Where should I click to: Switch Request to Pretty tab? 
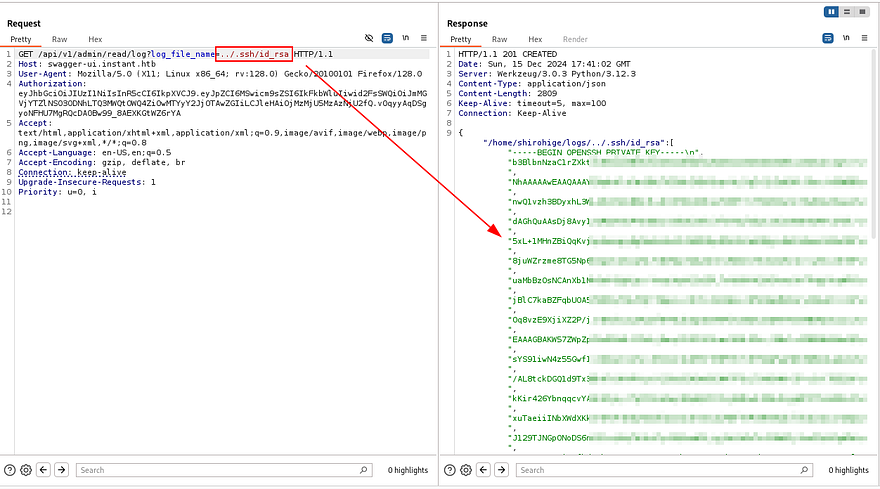pos(21,39)
